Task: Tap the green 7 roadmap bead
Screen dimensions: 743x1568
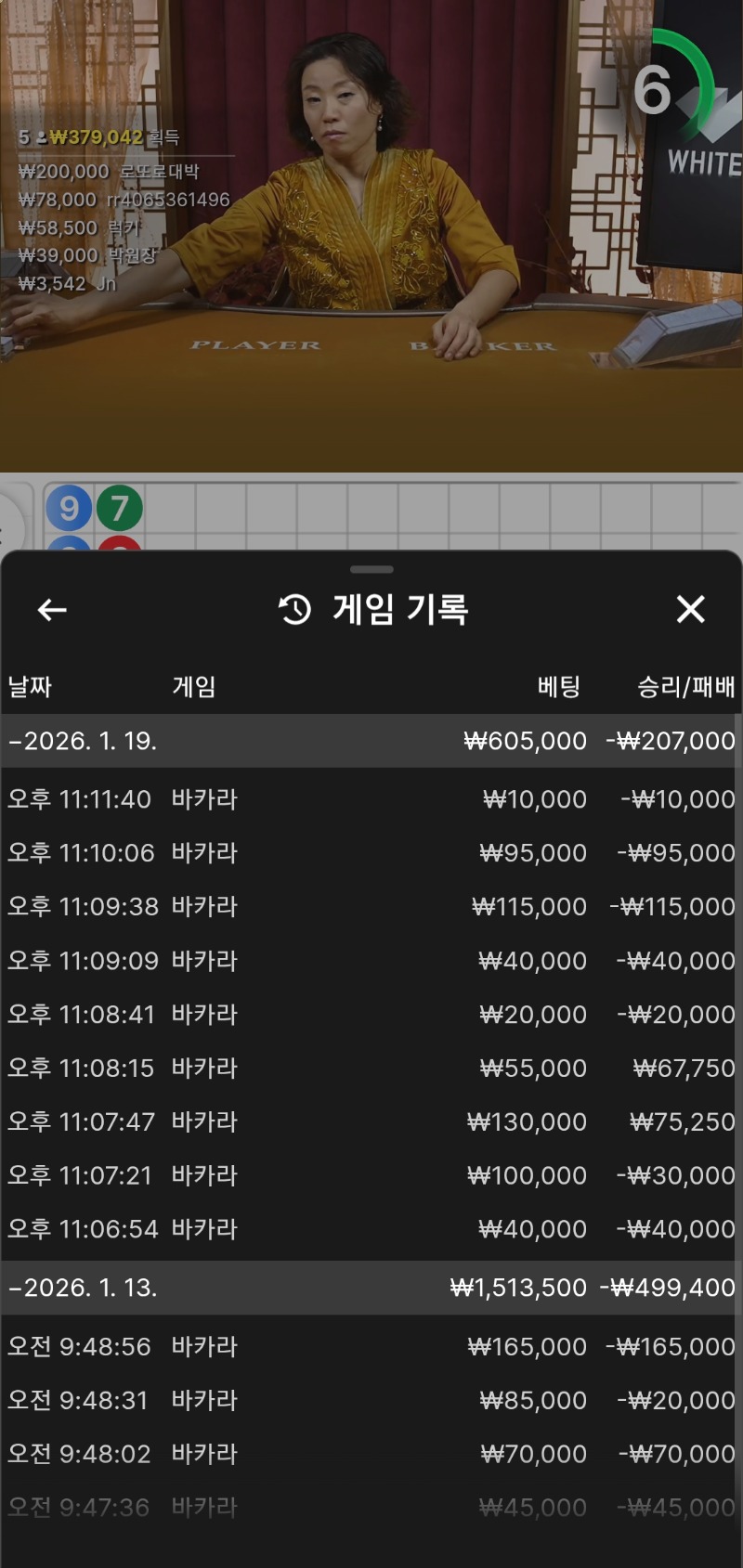Action: click(x=120, y=508)
